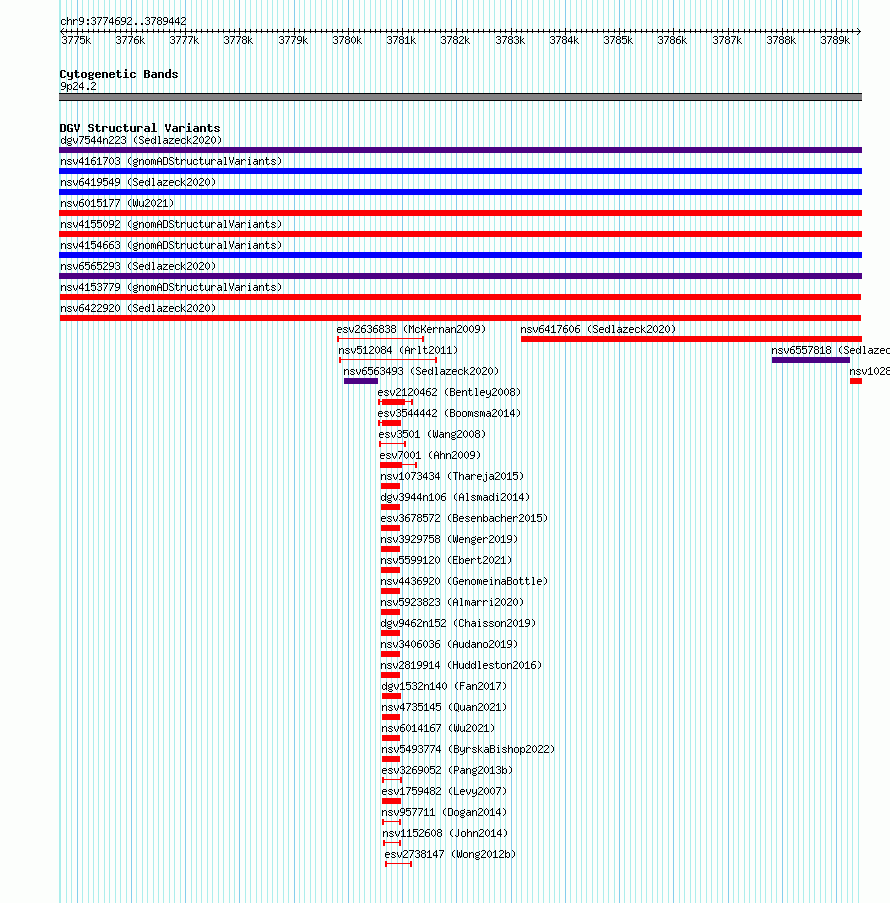The image size is (890, 903).
Task: Click the red bar under nsv6417606
Action: tap(691, 339)
